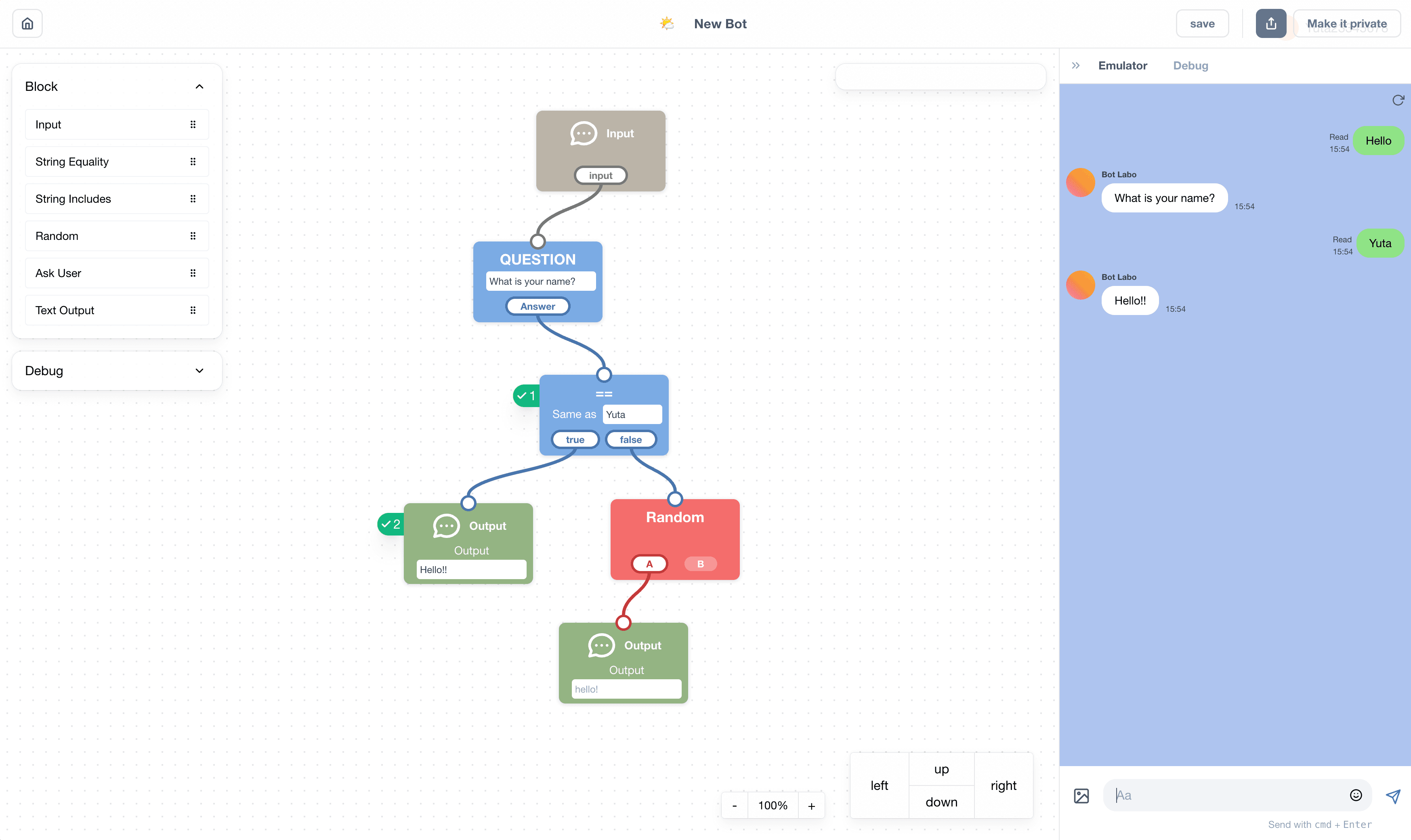Image resolution: width=1411 pixels, height=840 pixels.
Task: Click the green check badge numbered 2
Action: [391, 524]
